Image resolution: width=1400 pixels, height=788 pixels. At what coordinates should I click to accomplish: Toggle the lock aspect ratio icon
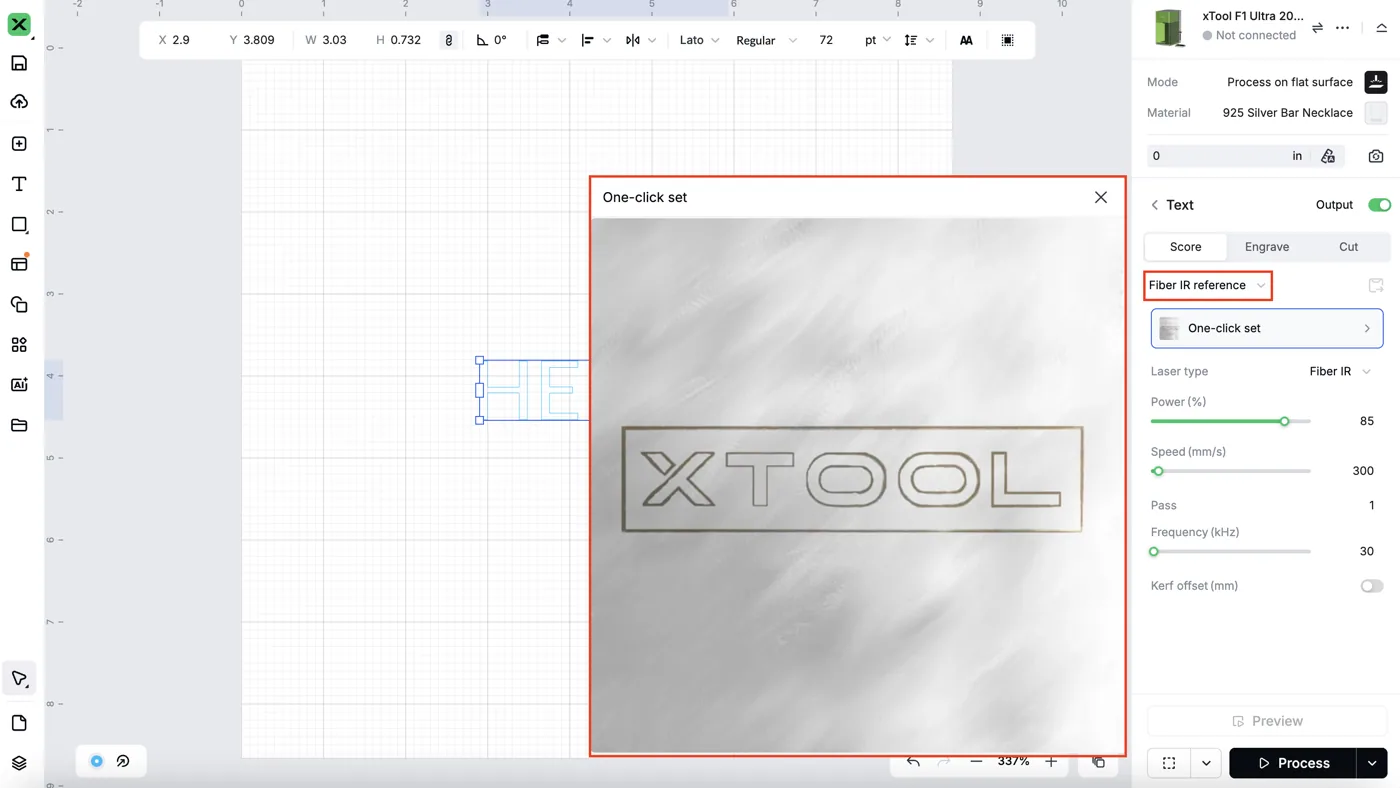(449, 40)
